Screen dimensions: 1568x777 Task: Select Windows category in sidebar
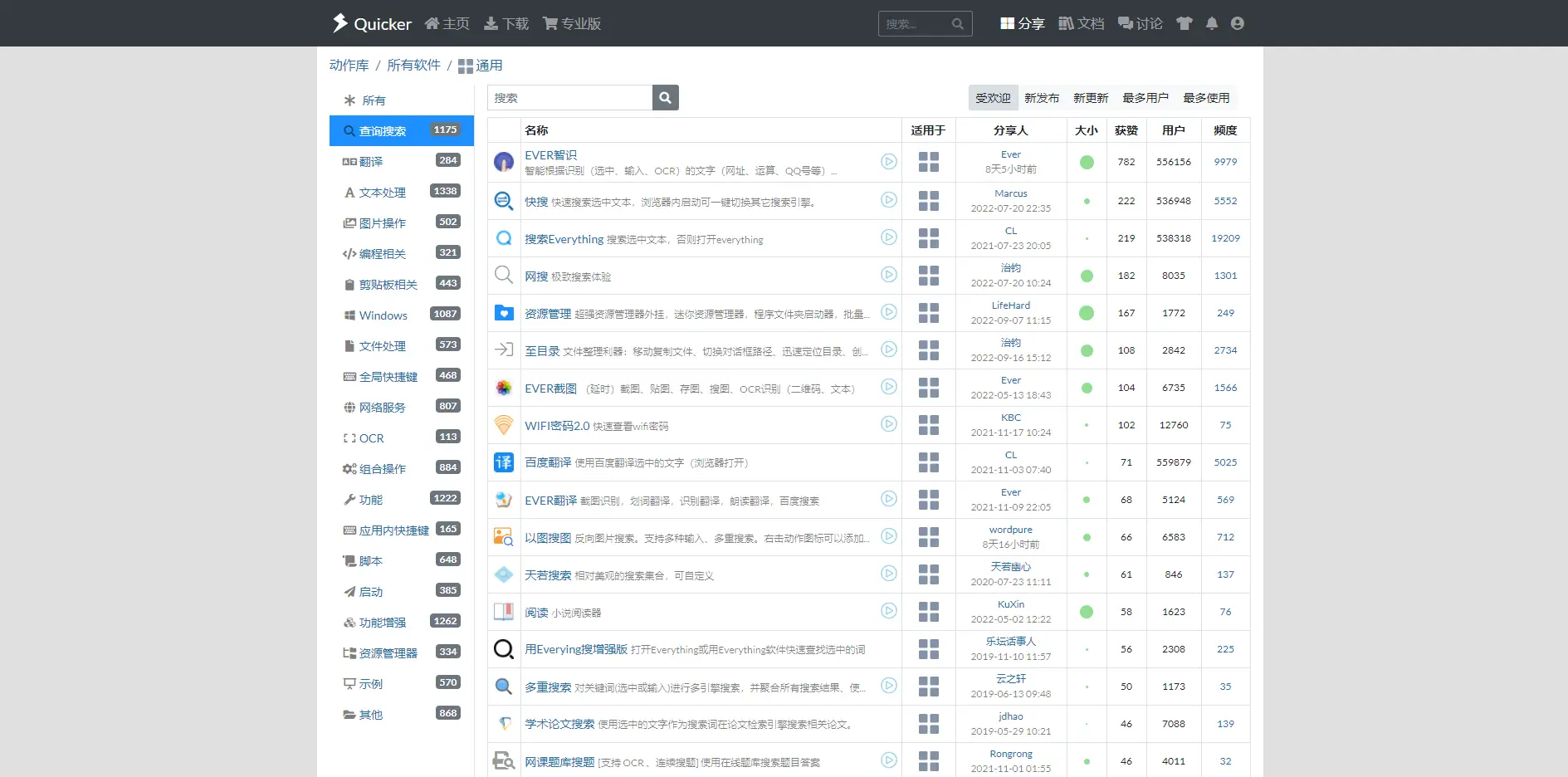click(402, 315)
